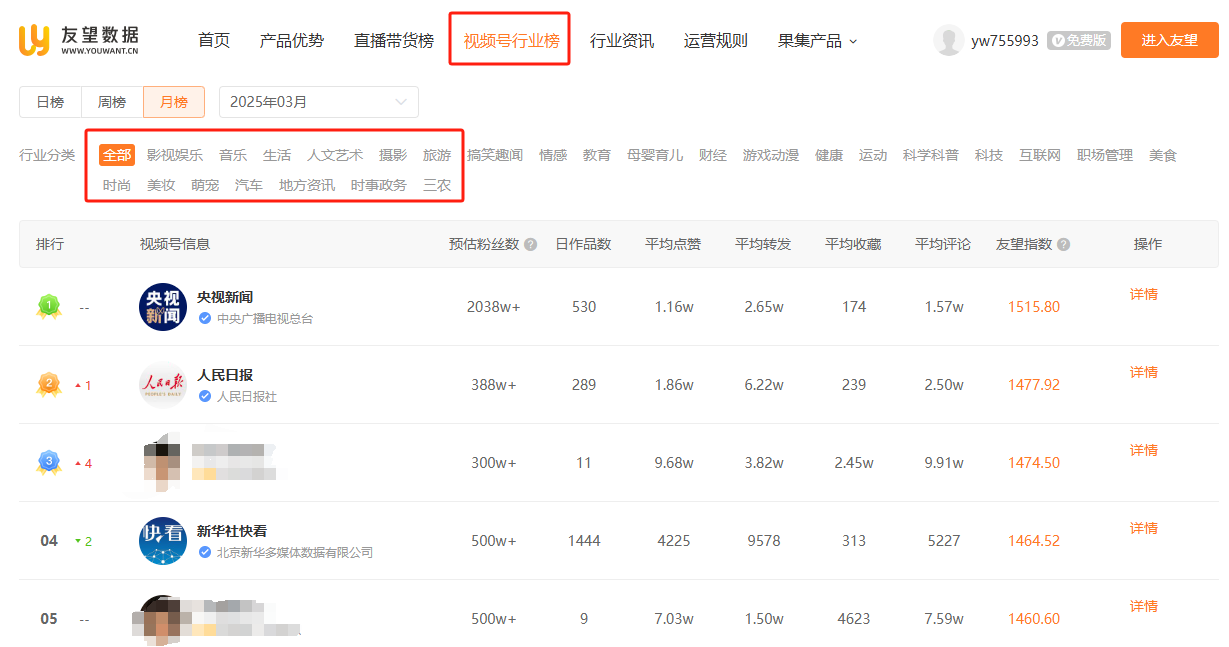Filter by 影视娱乐 category
This screenshot has height=647, width=1229.
(175, 155)
